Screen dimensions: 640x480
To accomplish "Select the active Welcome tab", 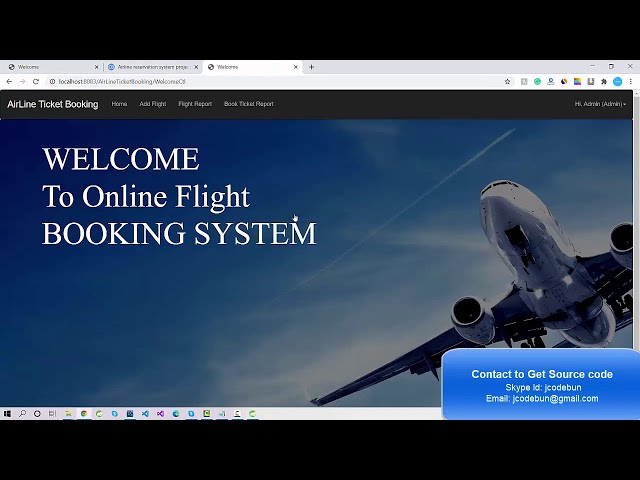I will point(252,67).
